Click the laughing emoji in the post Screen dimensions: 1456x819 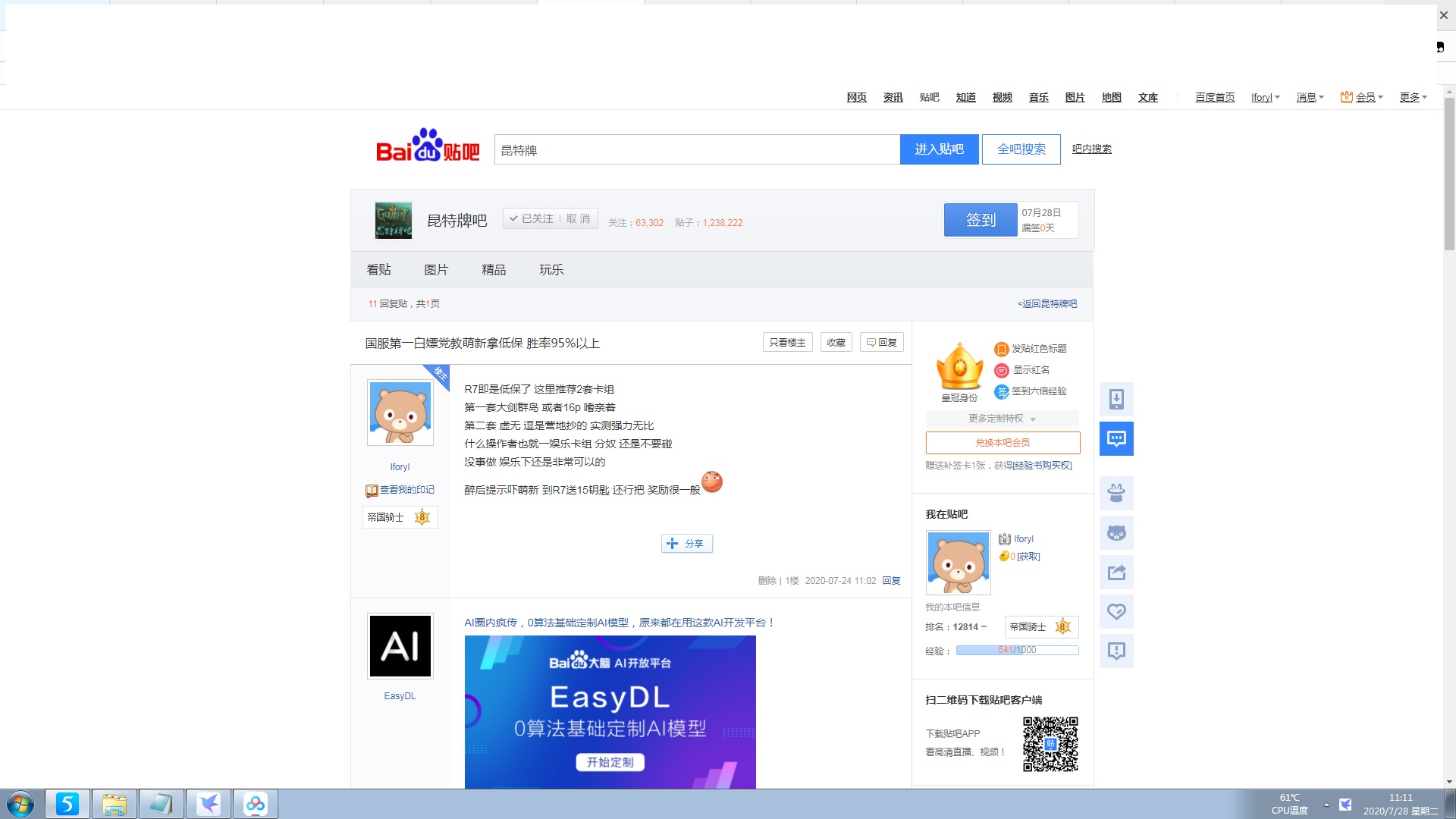712,482
